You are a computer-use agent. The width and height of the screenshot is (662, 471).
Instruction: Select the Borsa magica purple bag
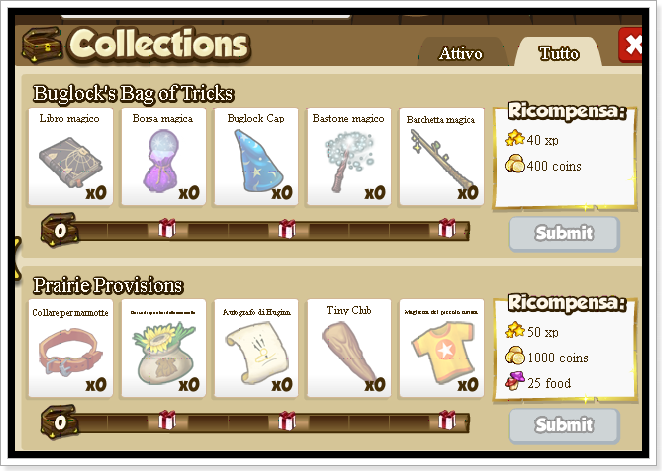pos(163,157)
